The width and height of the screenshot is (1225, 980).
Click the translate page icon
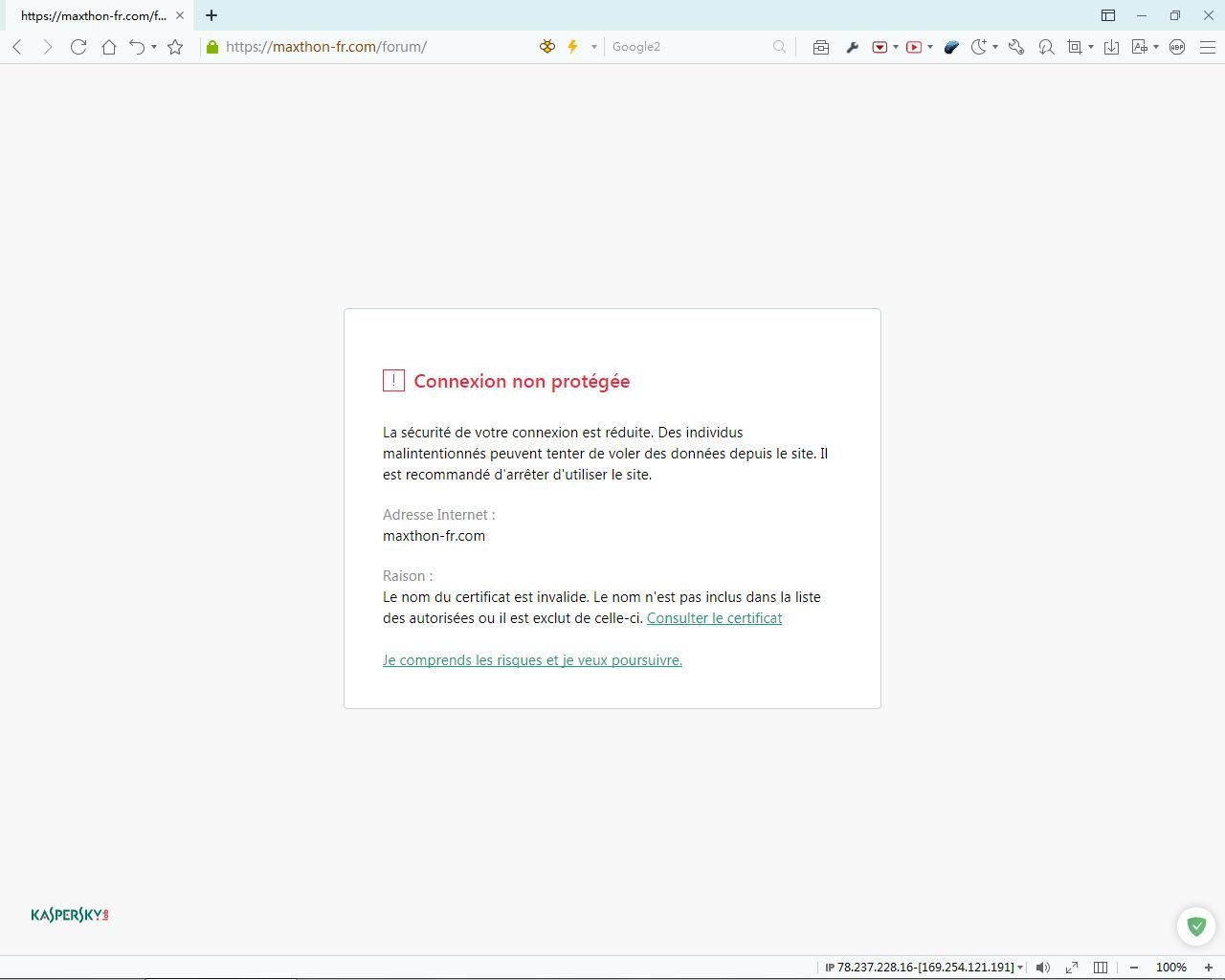coord(1140,47)
